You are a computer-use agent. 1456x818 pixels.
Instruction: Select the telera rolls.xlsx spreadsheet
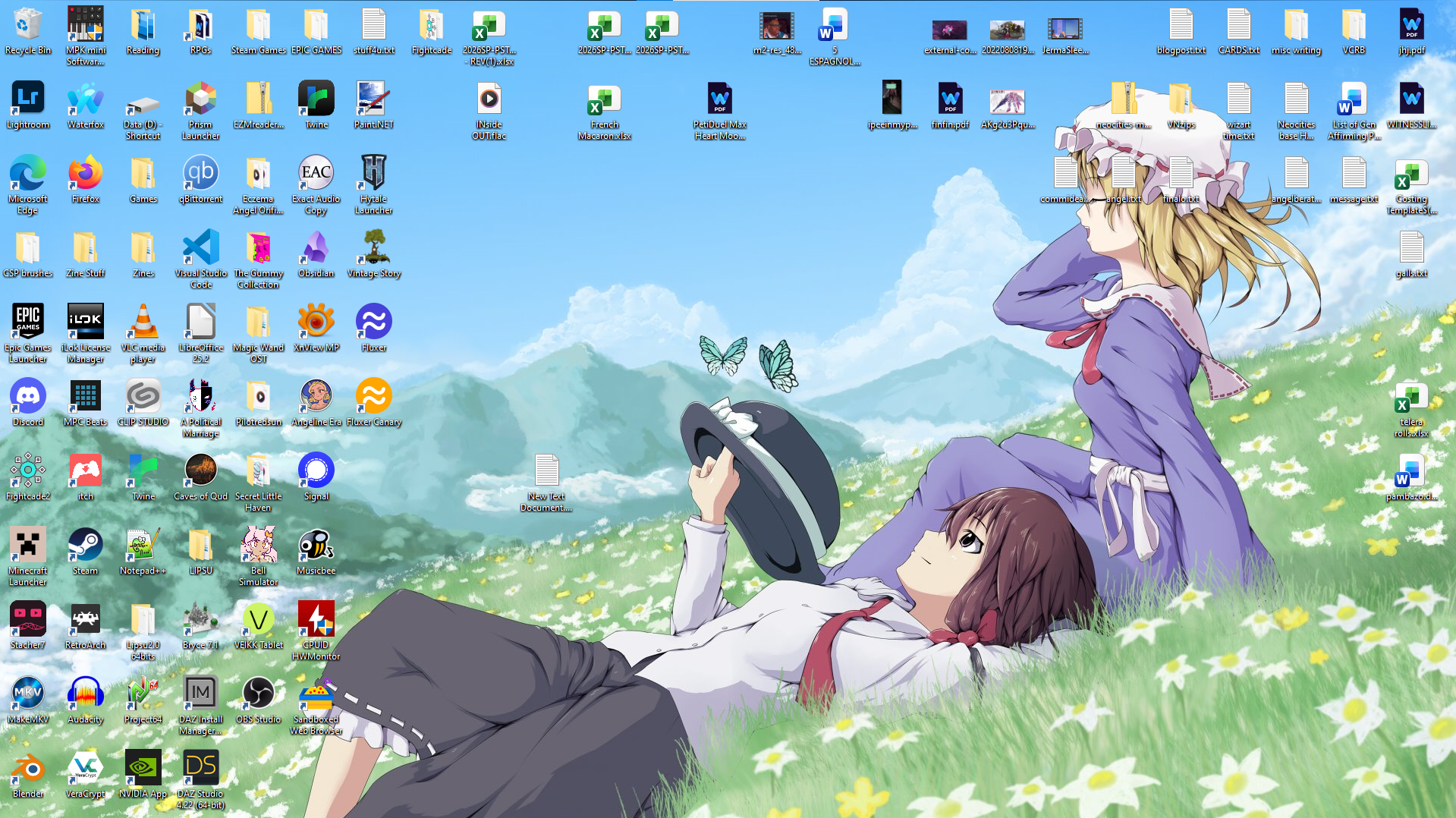[x=1412, y=409]
